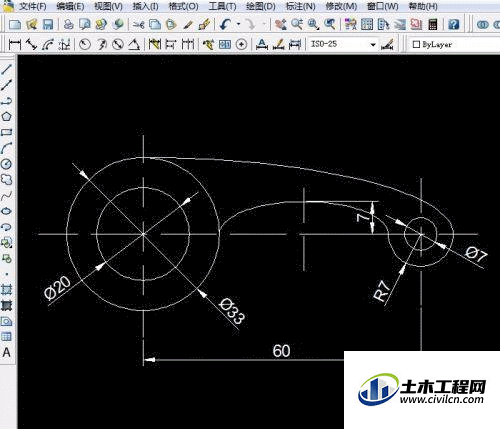
Task: Click the 3D DWF globe icon
Action: coord(118,24)
